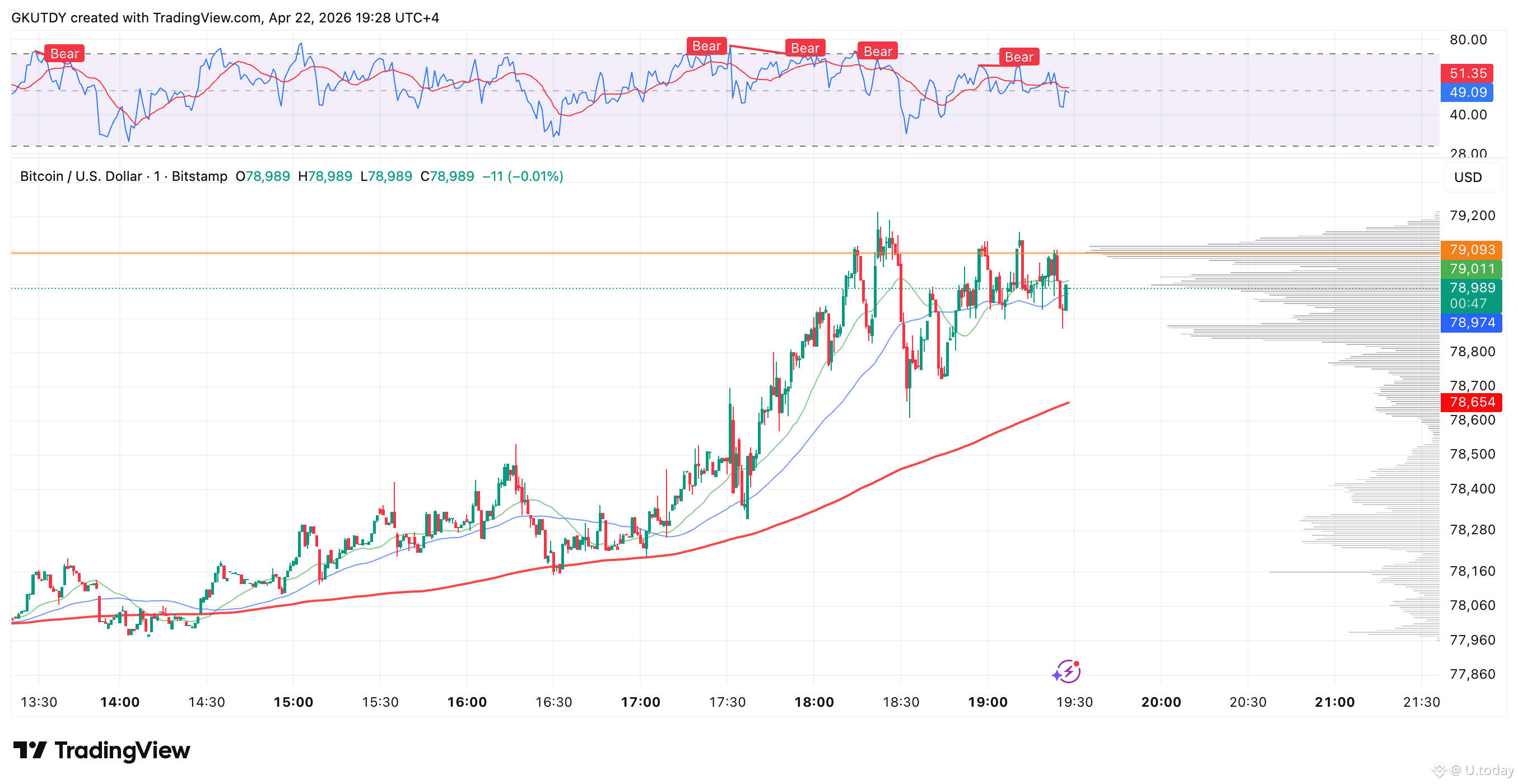This screenshot has height=784, width=1518.
Task: Click the green 79,011 moving average price tag
Action: pos(1472,269)
